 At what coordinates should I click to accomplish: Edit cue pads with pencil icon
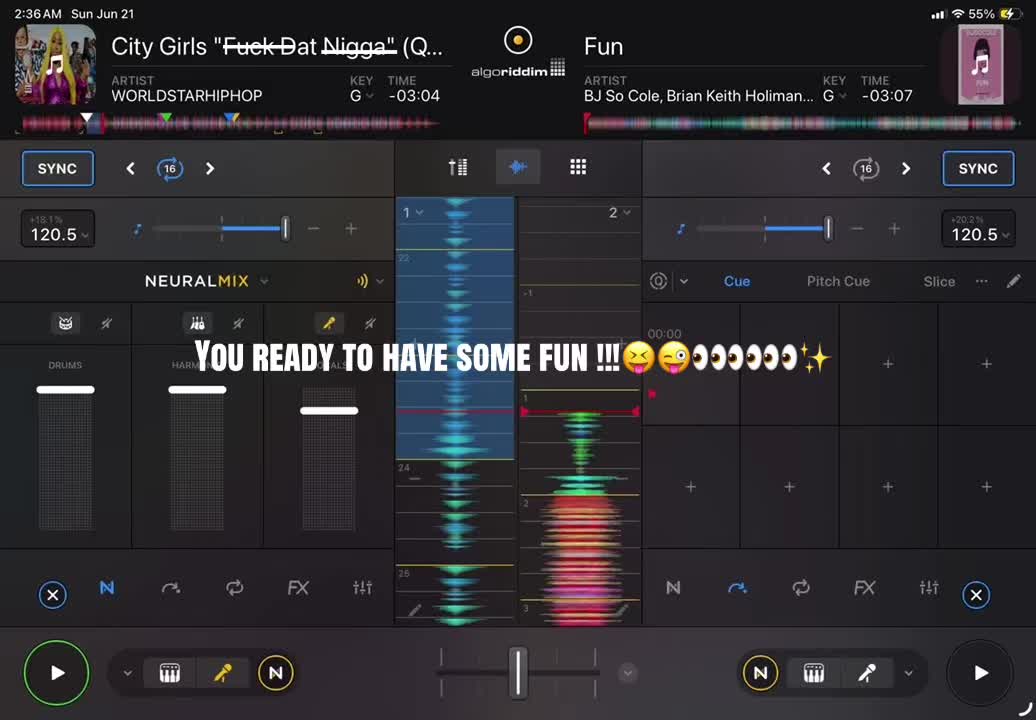pyautogui.click(x=1013, y=281)
